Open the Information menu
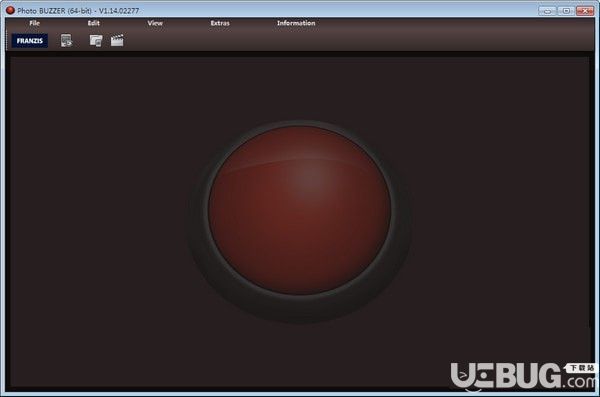Screen dimensions: 600x397 coord(296,23)
